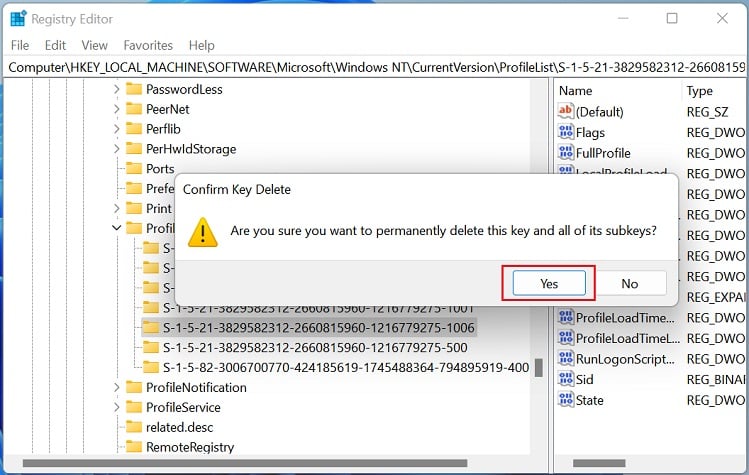Select the Ports folder icon
The width and height of the screenshot is (749, 475).
click(134, 168)
